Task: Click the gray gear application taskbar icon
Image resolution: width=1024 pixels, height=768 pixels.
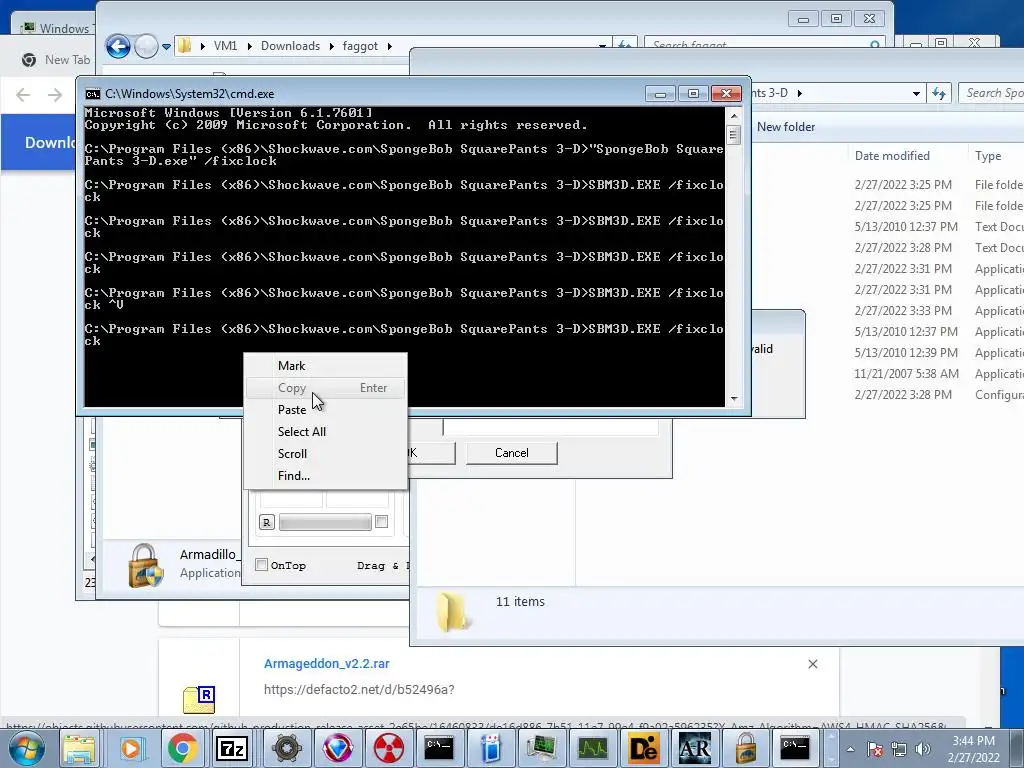Action: (286, 748)
